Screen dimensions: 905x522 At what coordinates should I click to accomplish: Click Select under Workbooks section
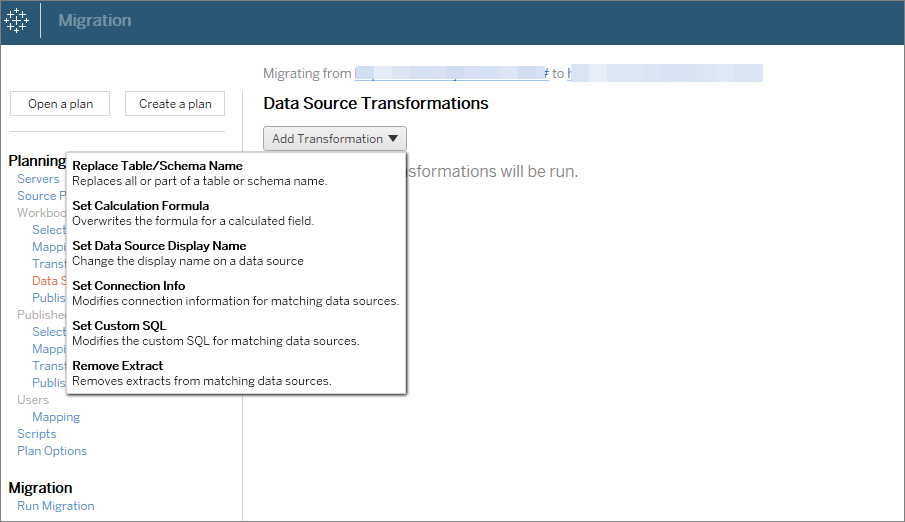click(x=49, y=230)
